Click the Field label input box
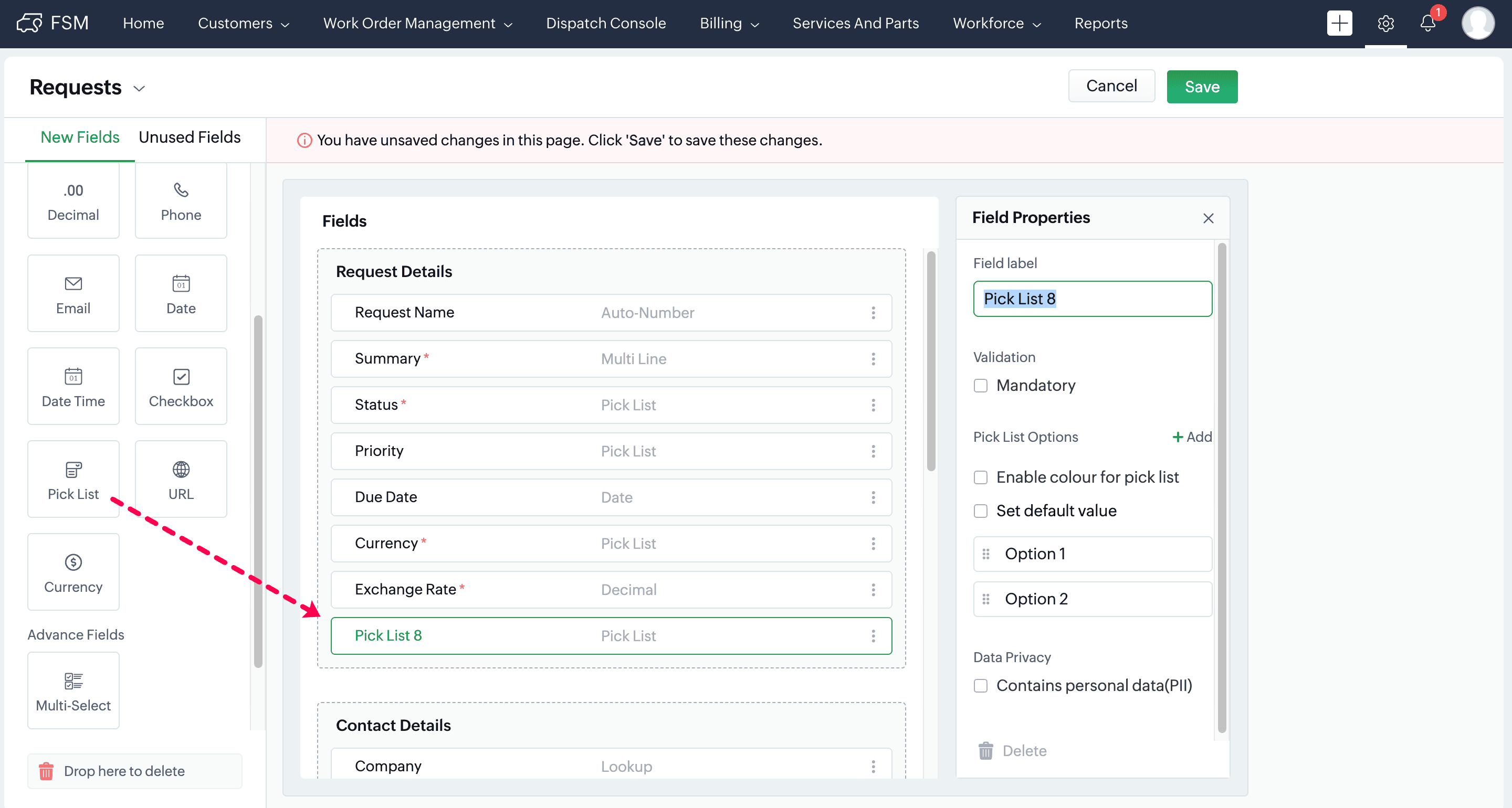The width and height of the screenshot is (1512, 808). [1092, 299]
